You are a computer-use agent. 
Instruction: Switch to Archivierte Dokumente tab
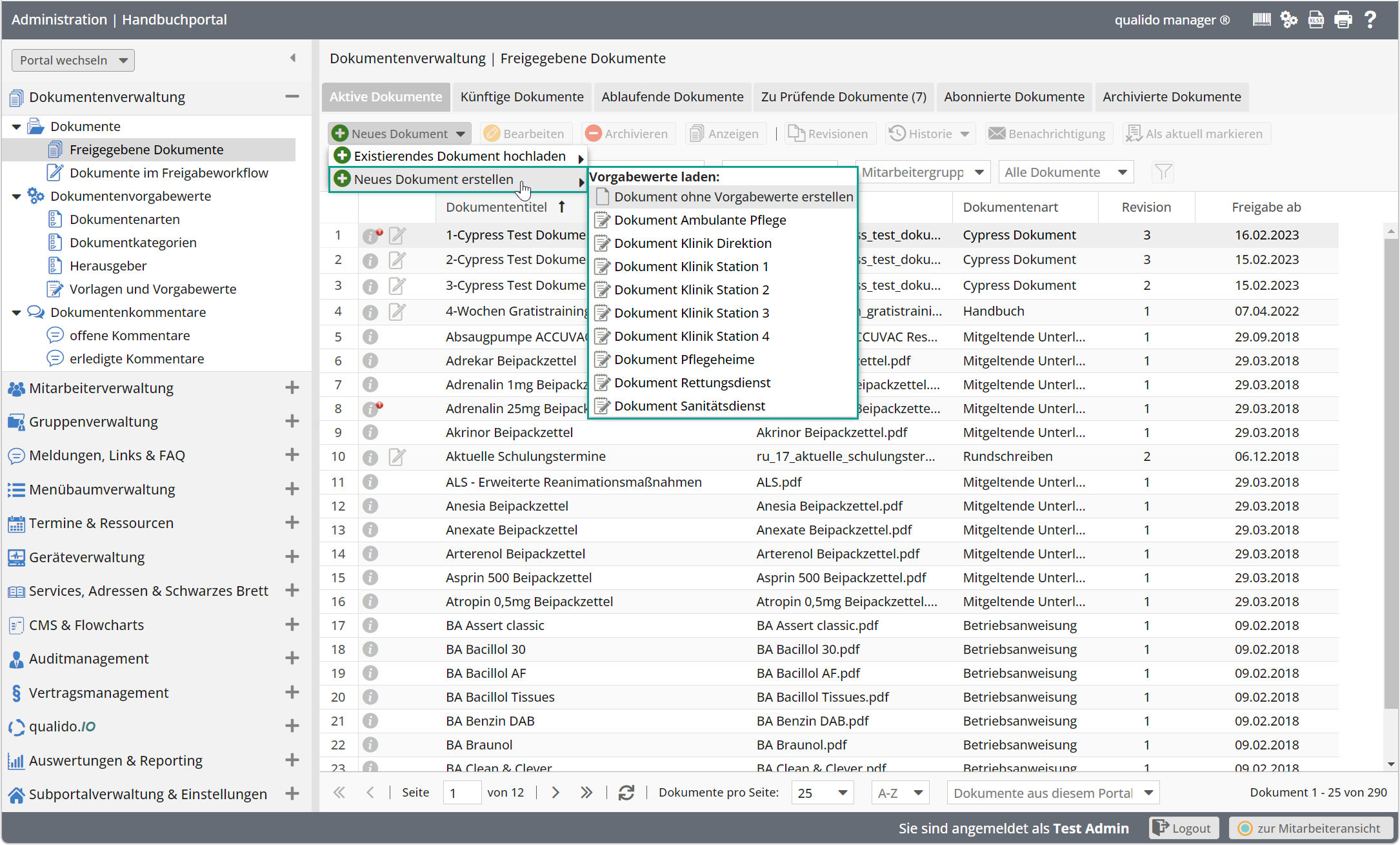tap(1171, 97)
